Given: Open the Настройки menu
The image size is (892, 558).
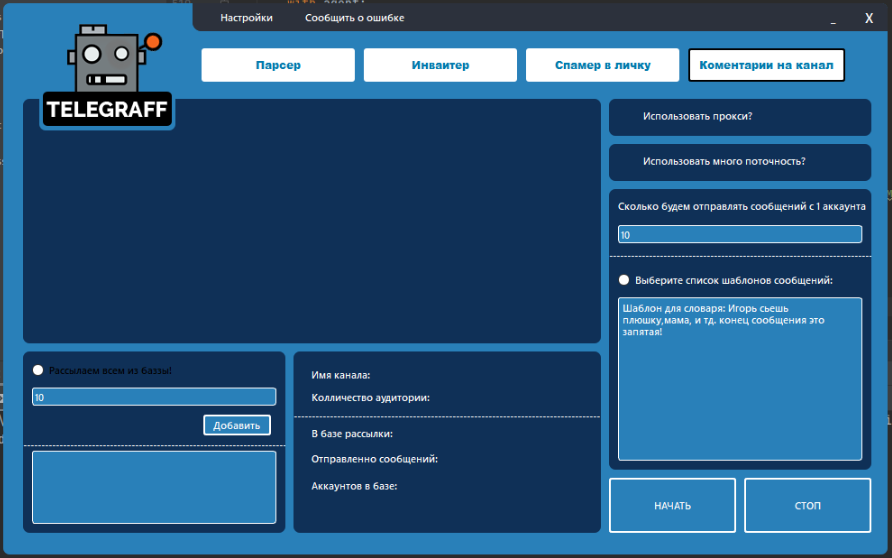Looking at the screenshot, I should [246, 18].
